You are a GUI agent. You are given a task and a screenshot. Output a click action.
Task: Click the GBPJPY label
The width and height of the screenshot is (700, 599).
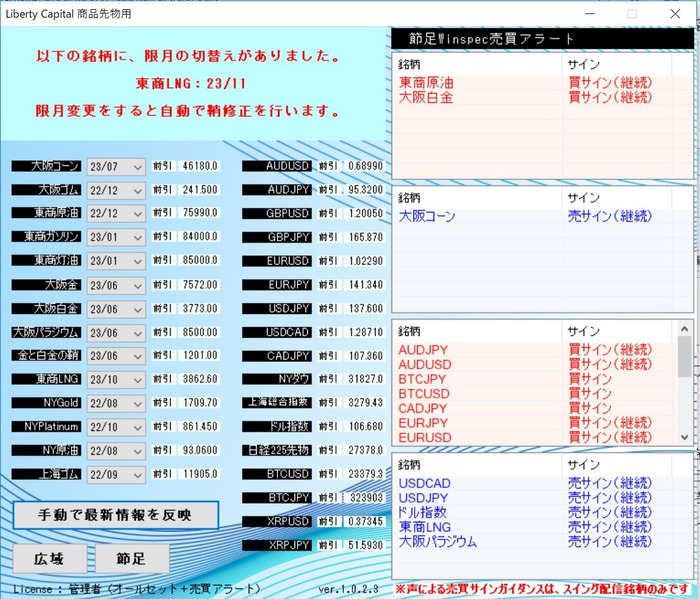(x=277, y=237)
